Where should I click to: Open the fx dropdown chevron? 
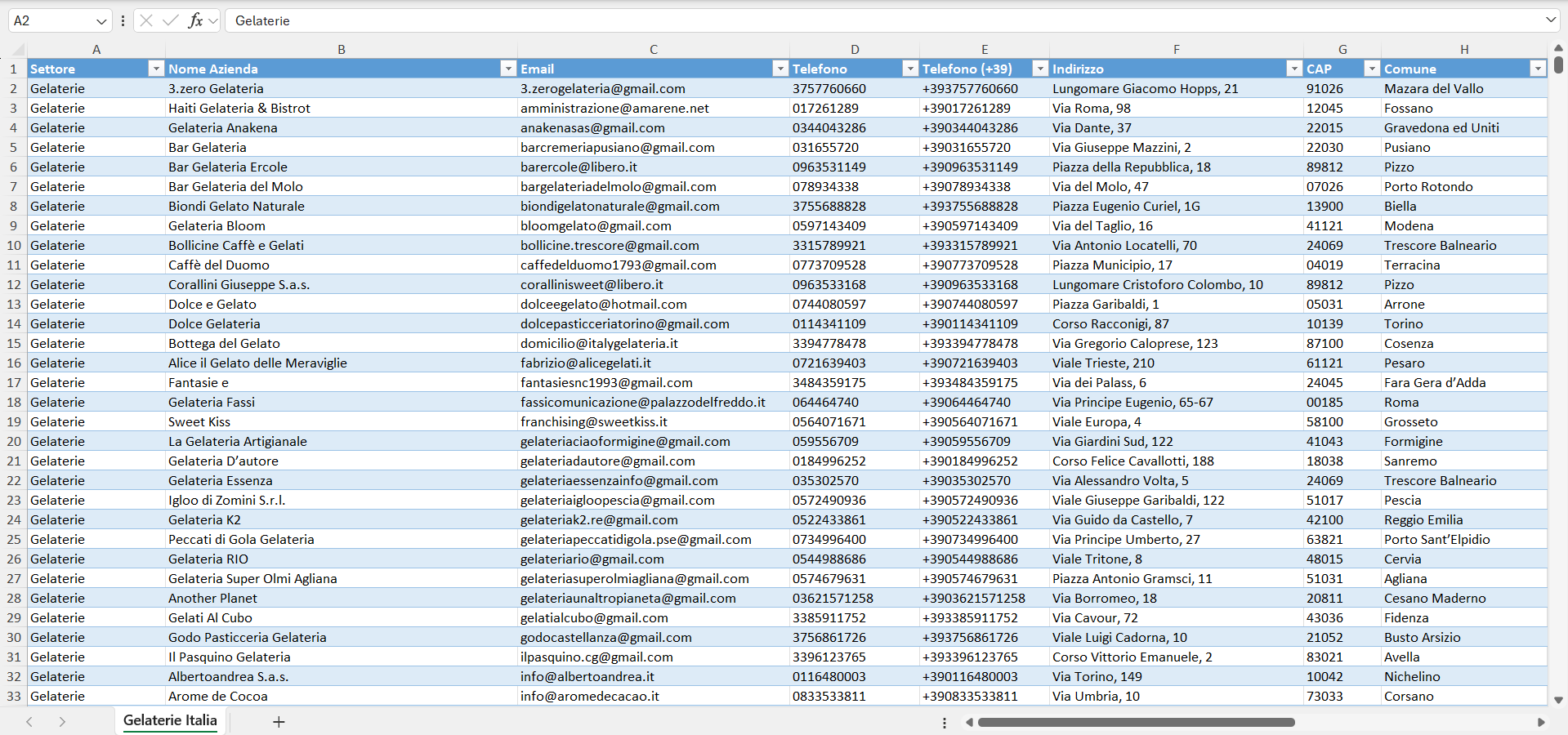coord(213,20)
